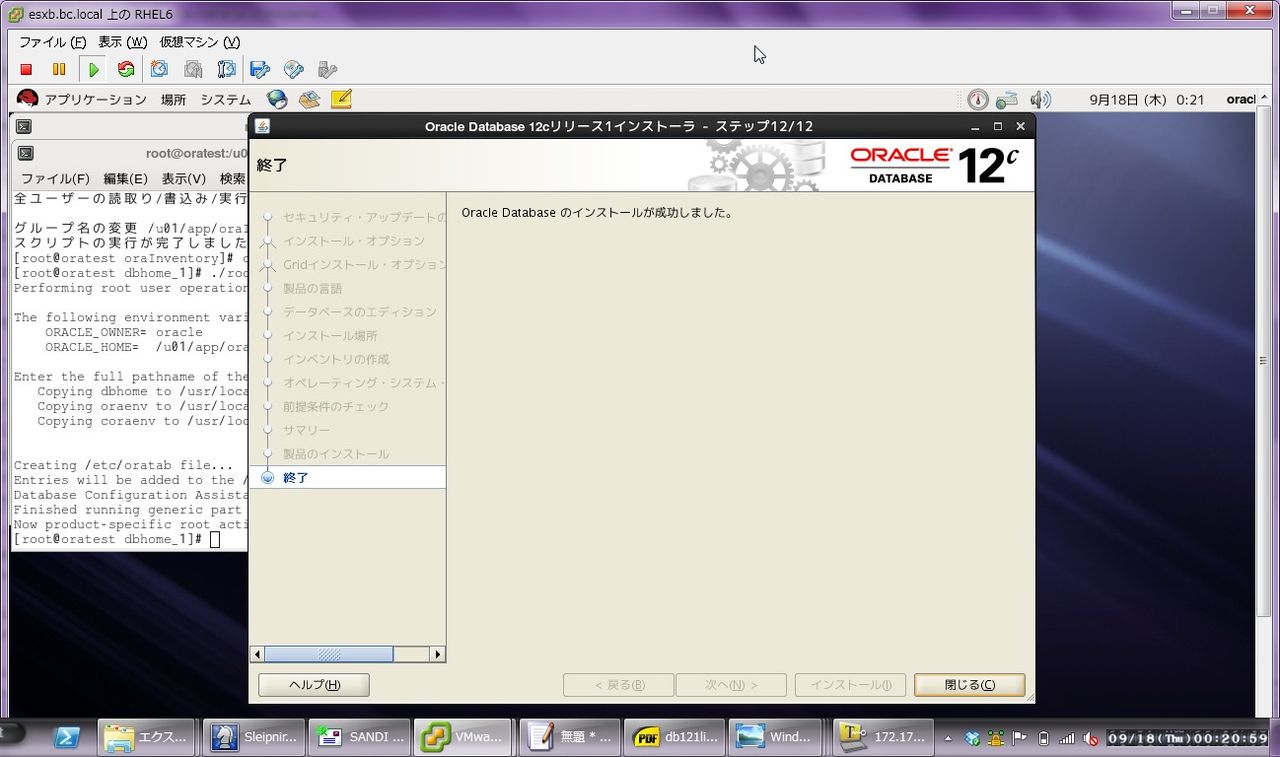This screenshot has width=1280, height=757.
Task: Click the USB device connect icon
Action: [x=327, y=70]
